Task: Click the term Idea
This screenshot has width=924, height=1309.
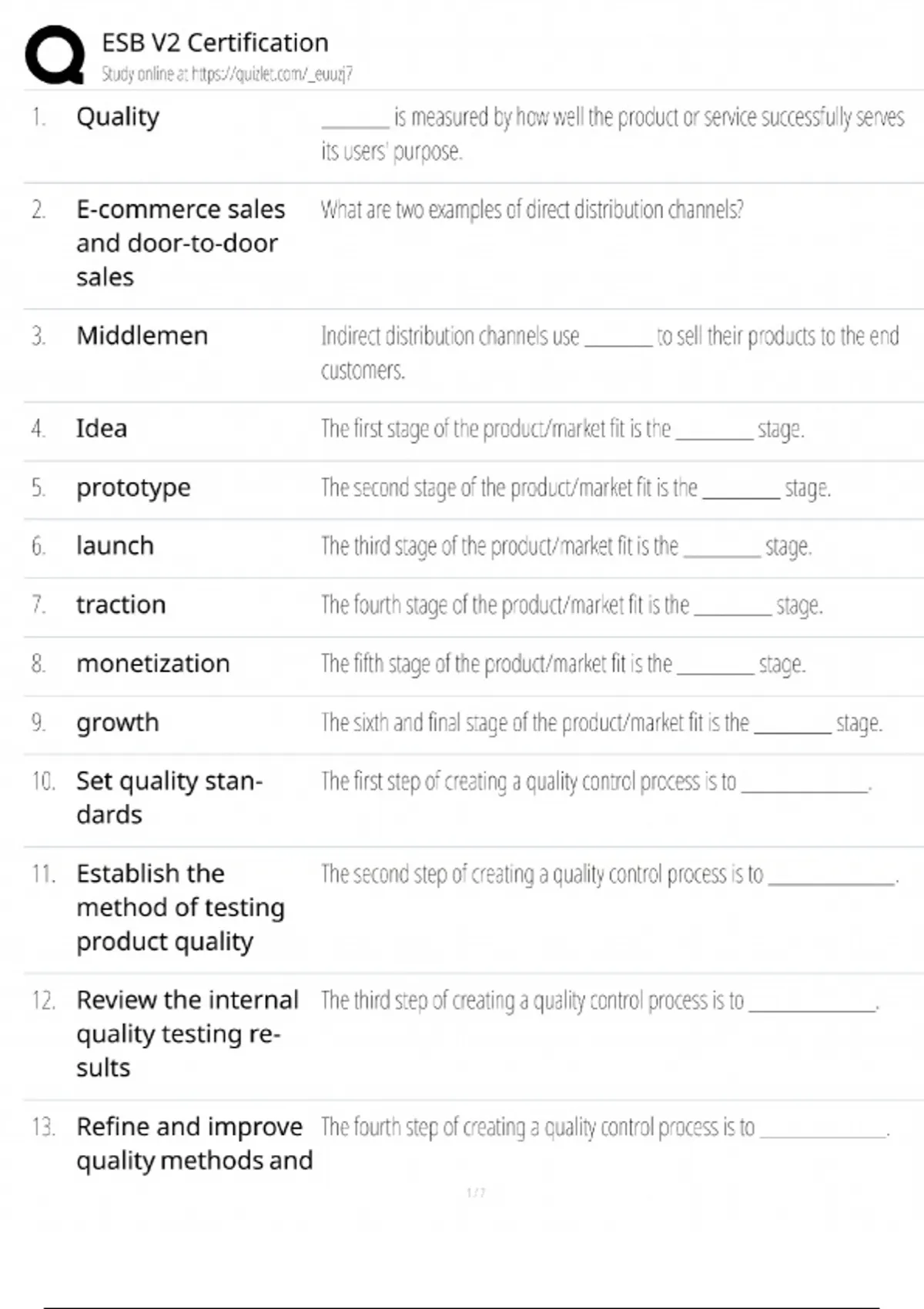Action: point(102,428)
